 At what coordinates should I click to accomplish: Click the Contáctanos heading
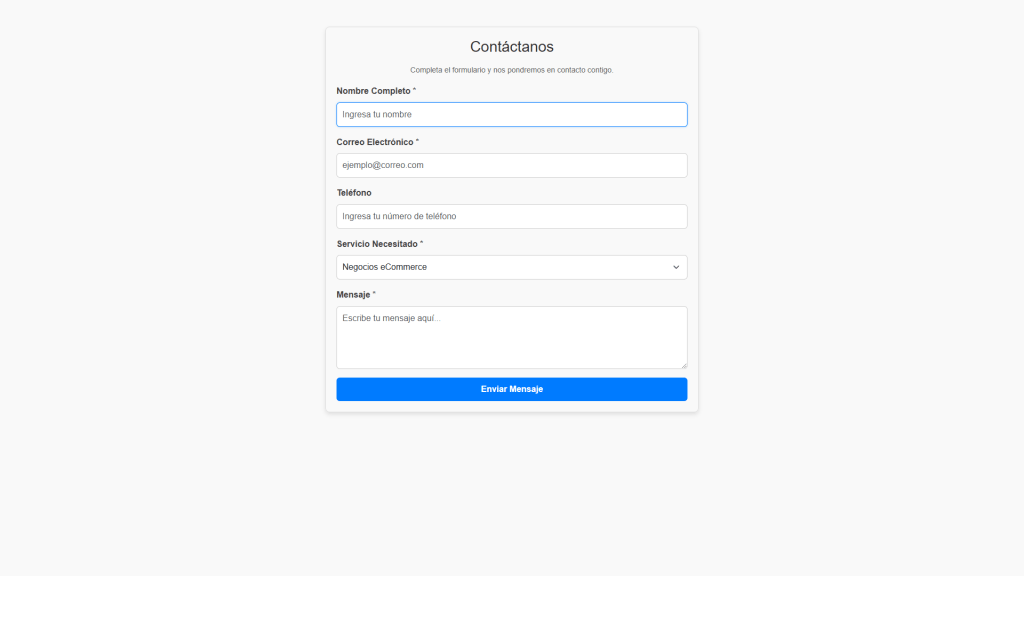pyautogui.click(x=511, y=47)
